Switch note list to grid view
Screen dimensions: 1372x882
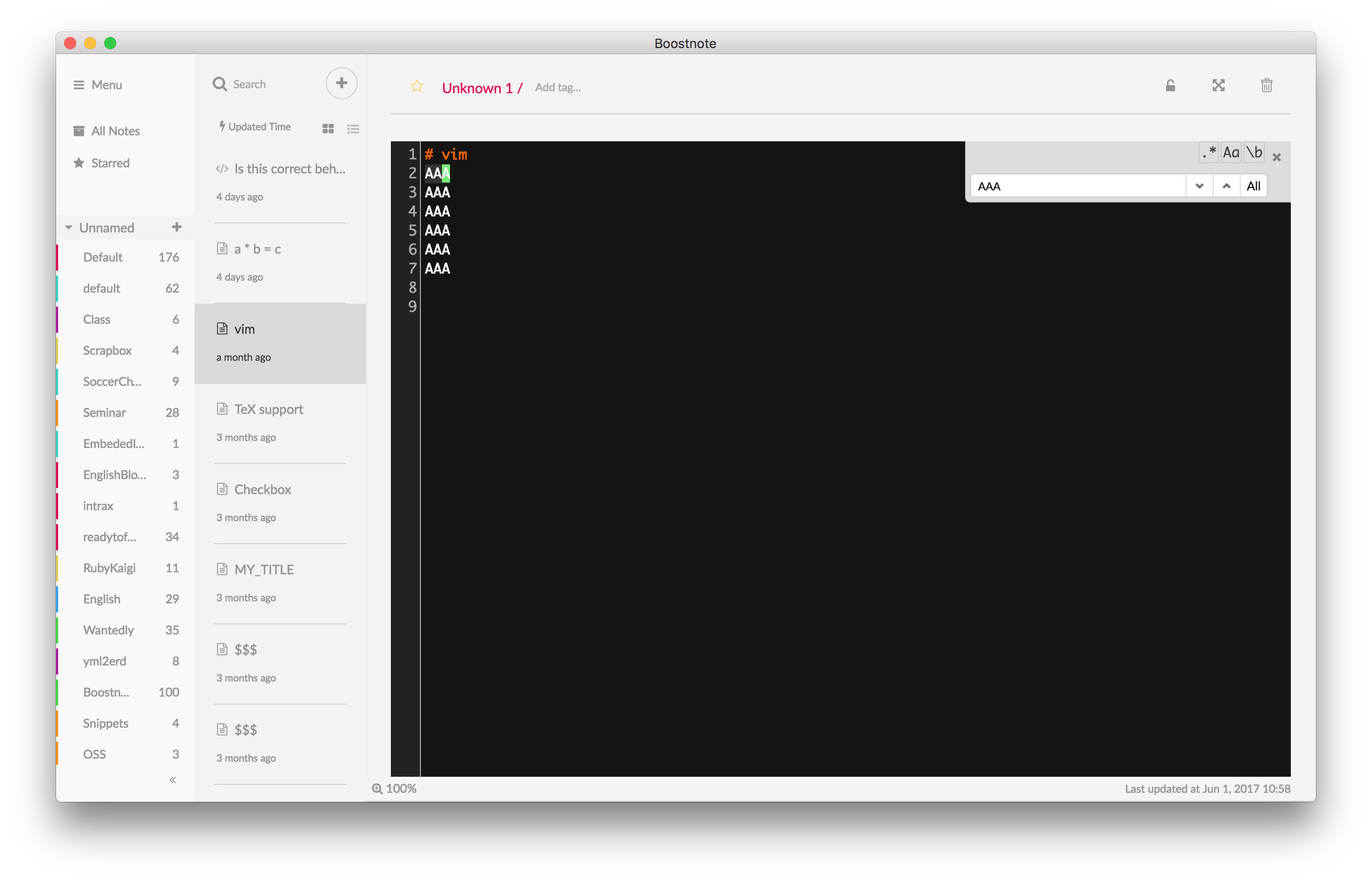click(x=328, y=129)
